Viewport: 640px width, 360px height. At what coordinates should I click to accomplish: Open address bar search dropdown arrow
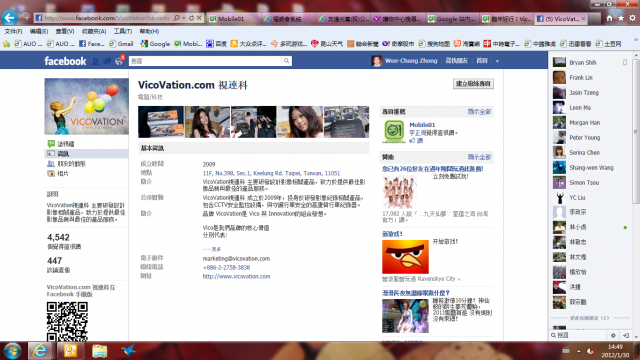184,18
